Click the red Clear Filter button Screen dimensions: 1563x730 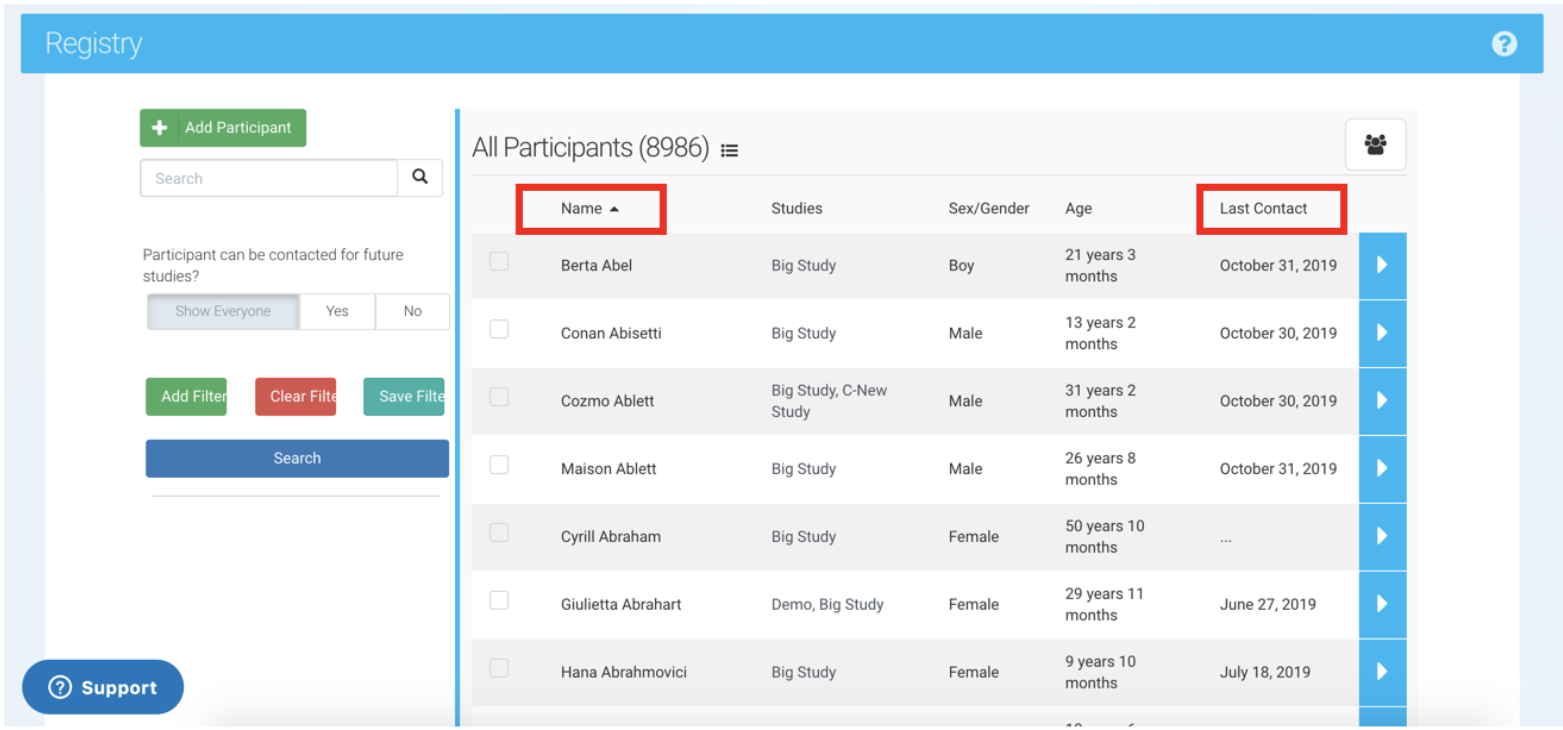[296, 396]
